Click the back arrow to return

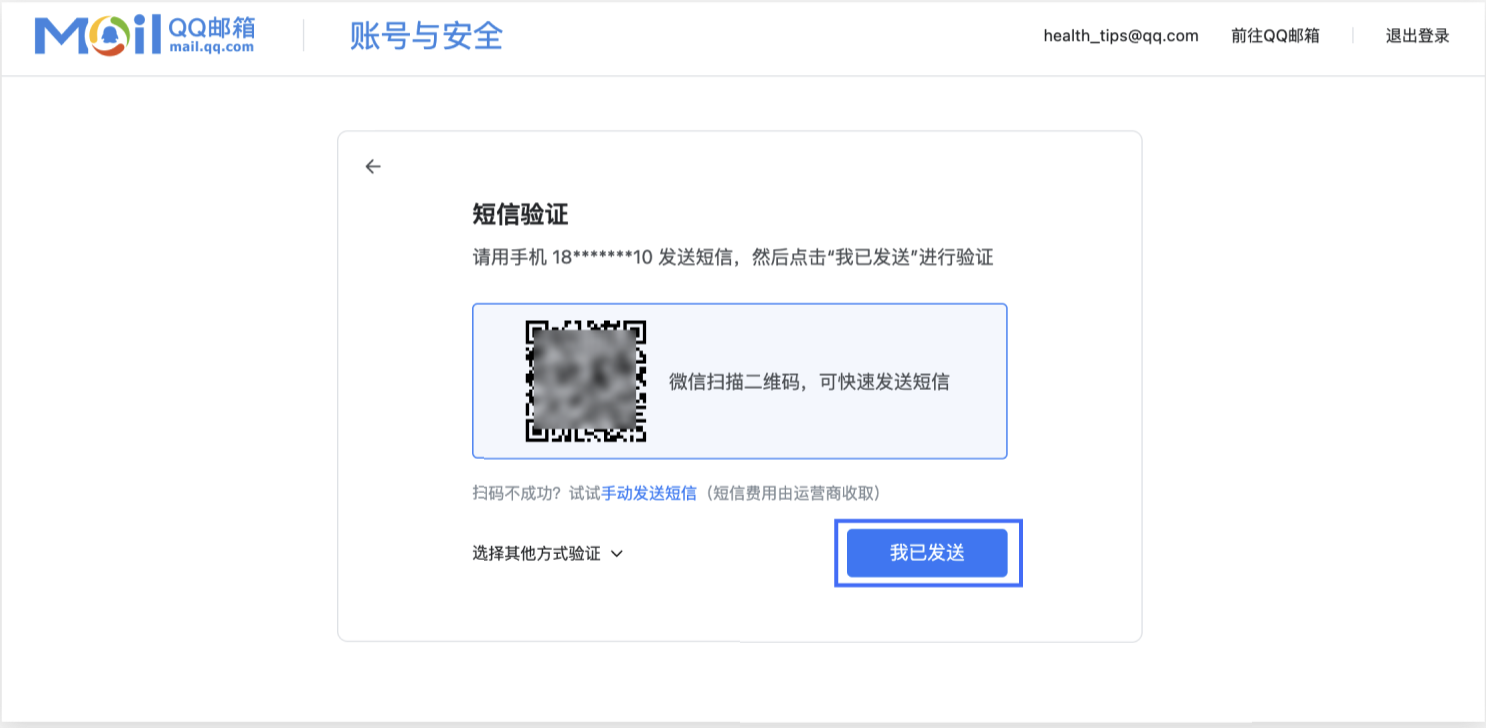[373, 166]
